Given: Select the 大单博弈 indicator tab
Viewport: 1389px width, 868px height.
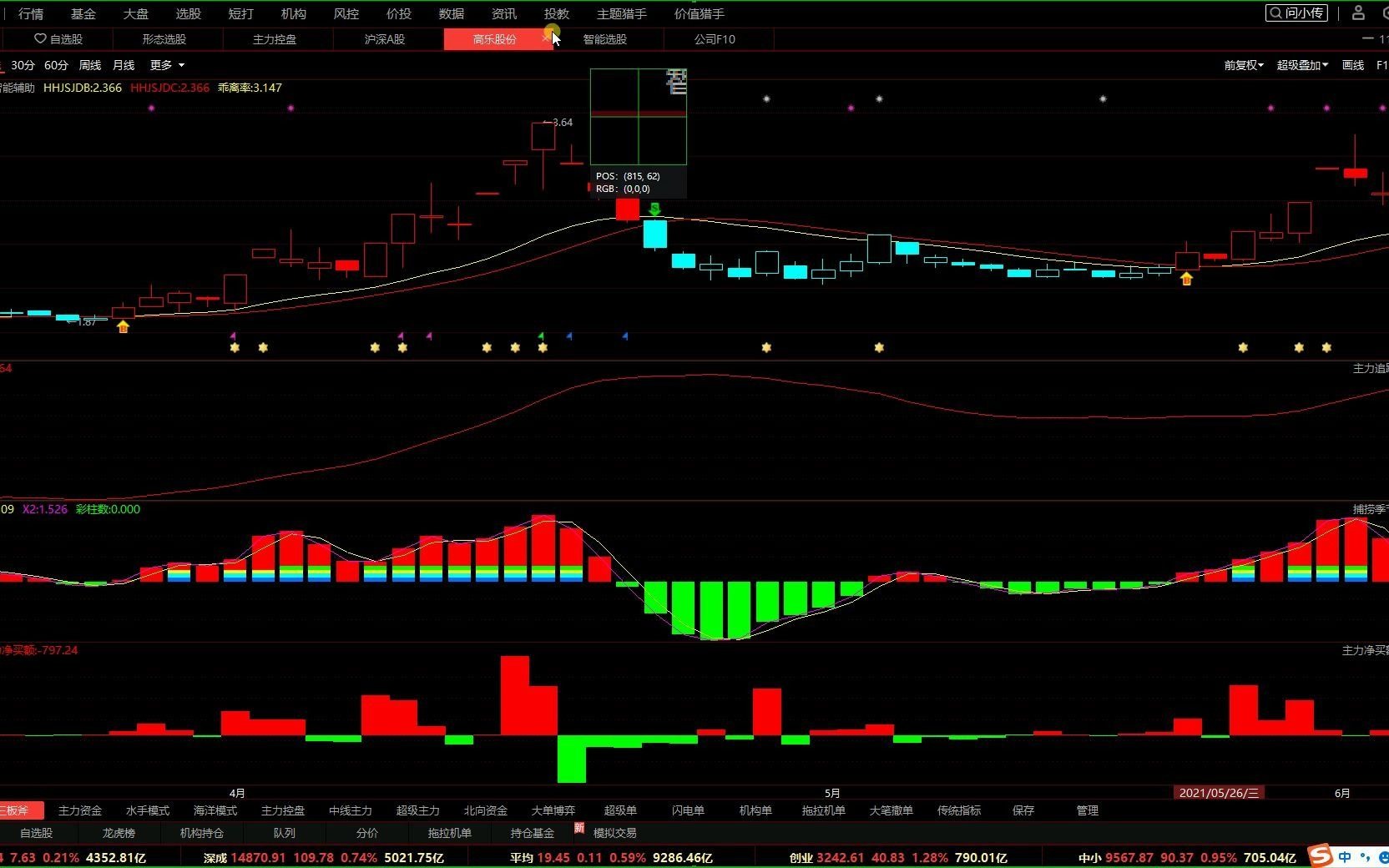Looking at the screenshot, I should [x=553, y=810].
